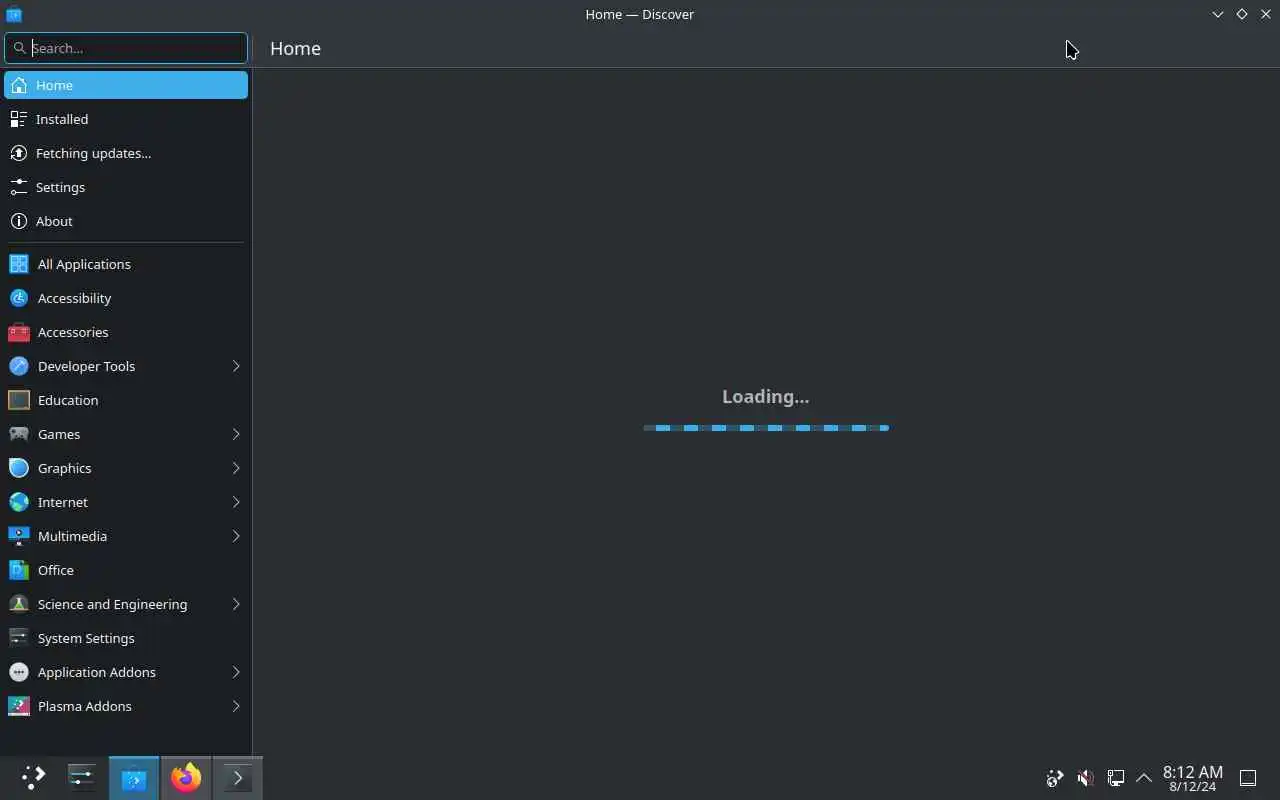
Task: Click the Accessibility category icon
Action: [19, 298]
